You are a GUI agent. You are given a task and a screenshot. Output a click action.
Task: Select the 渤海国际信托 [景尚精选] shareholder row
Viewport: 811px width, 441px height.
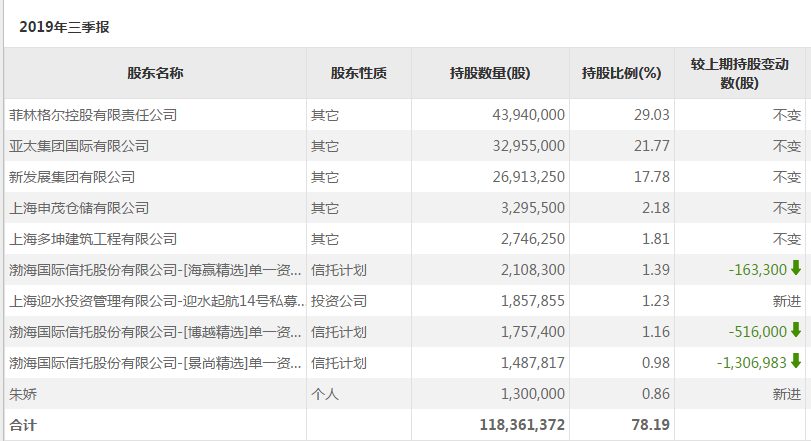(x=155, y=363)
